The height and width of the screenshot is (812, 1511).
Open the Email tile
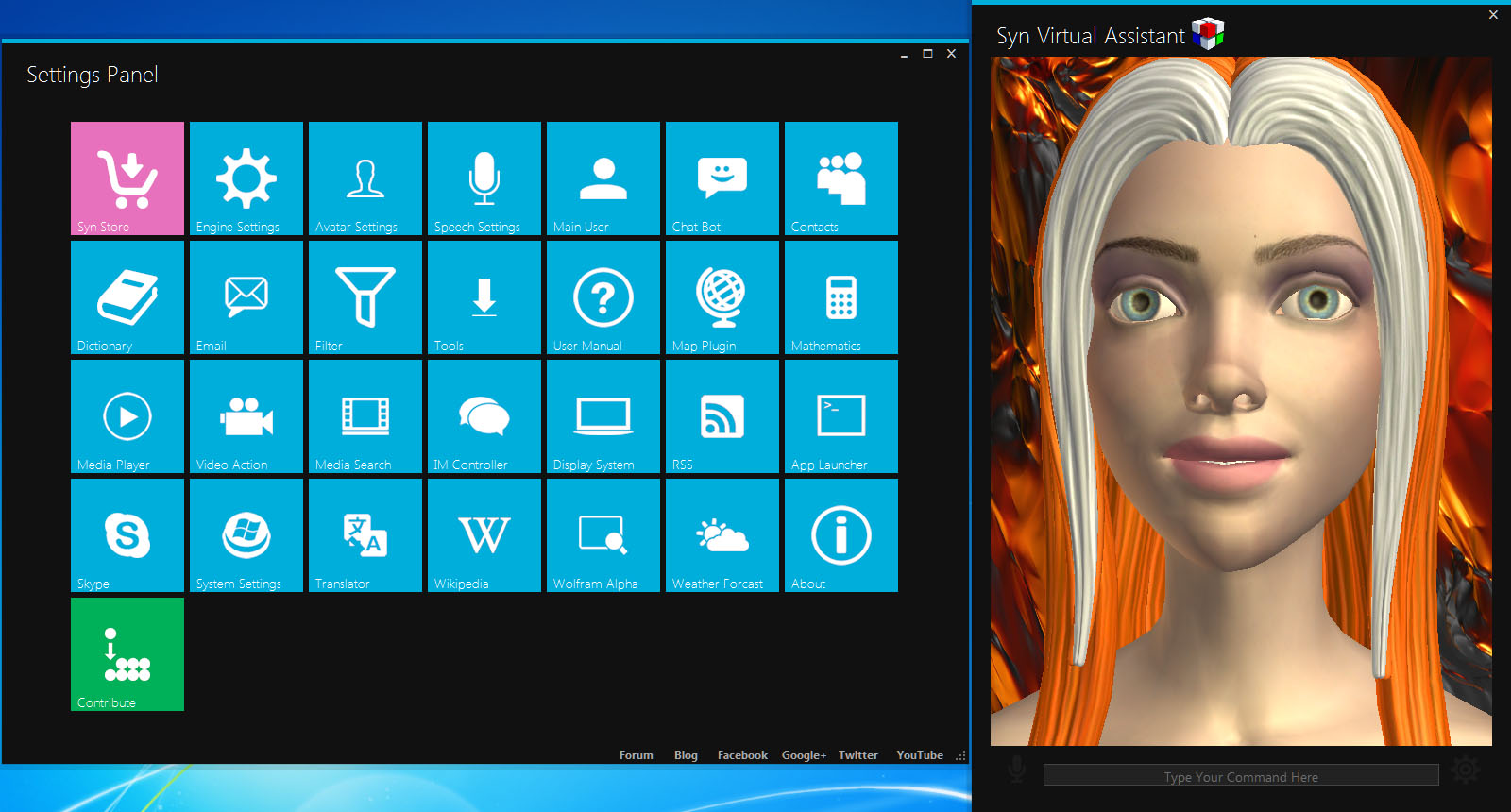(246, 297)
